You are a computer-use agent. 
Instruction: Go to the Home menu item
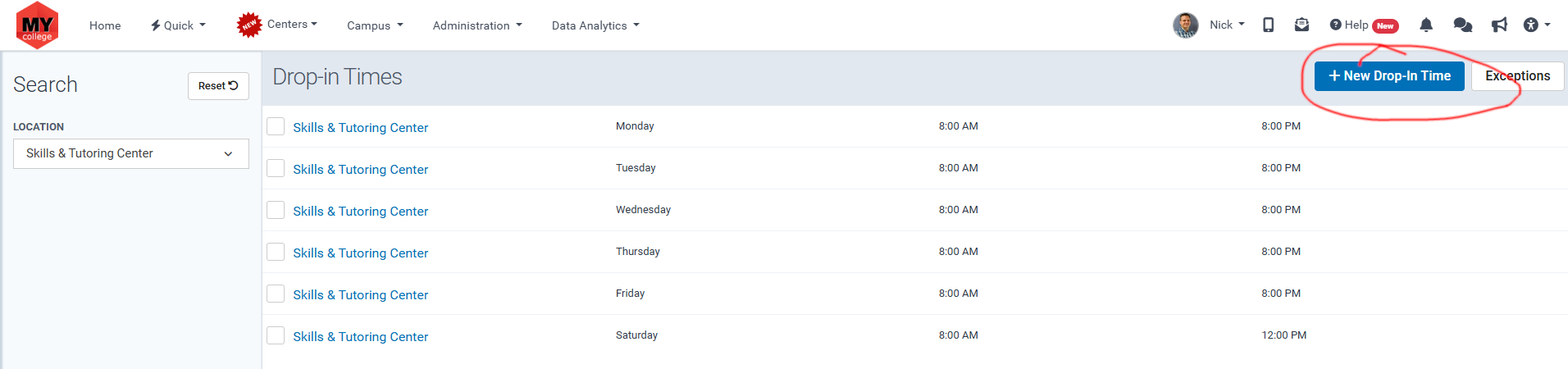coord(105,25)
